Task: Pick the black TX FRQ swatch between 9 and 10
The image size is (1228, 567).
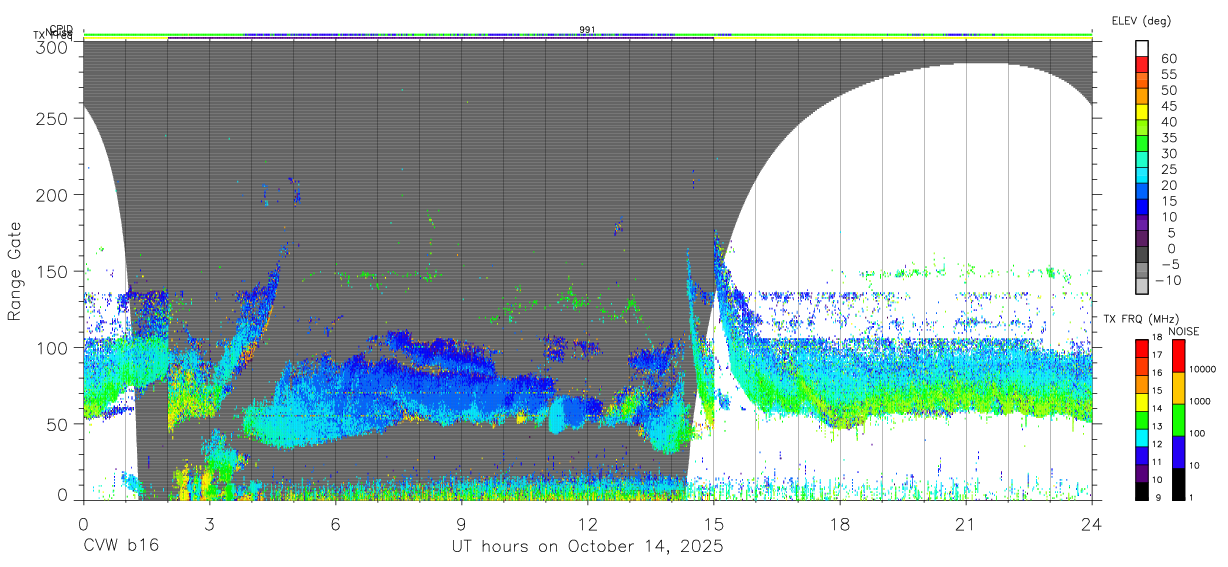Action: coord(1142,490)
